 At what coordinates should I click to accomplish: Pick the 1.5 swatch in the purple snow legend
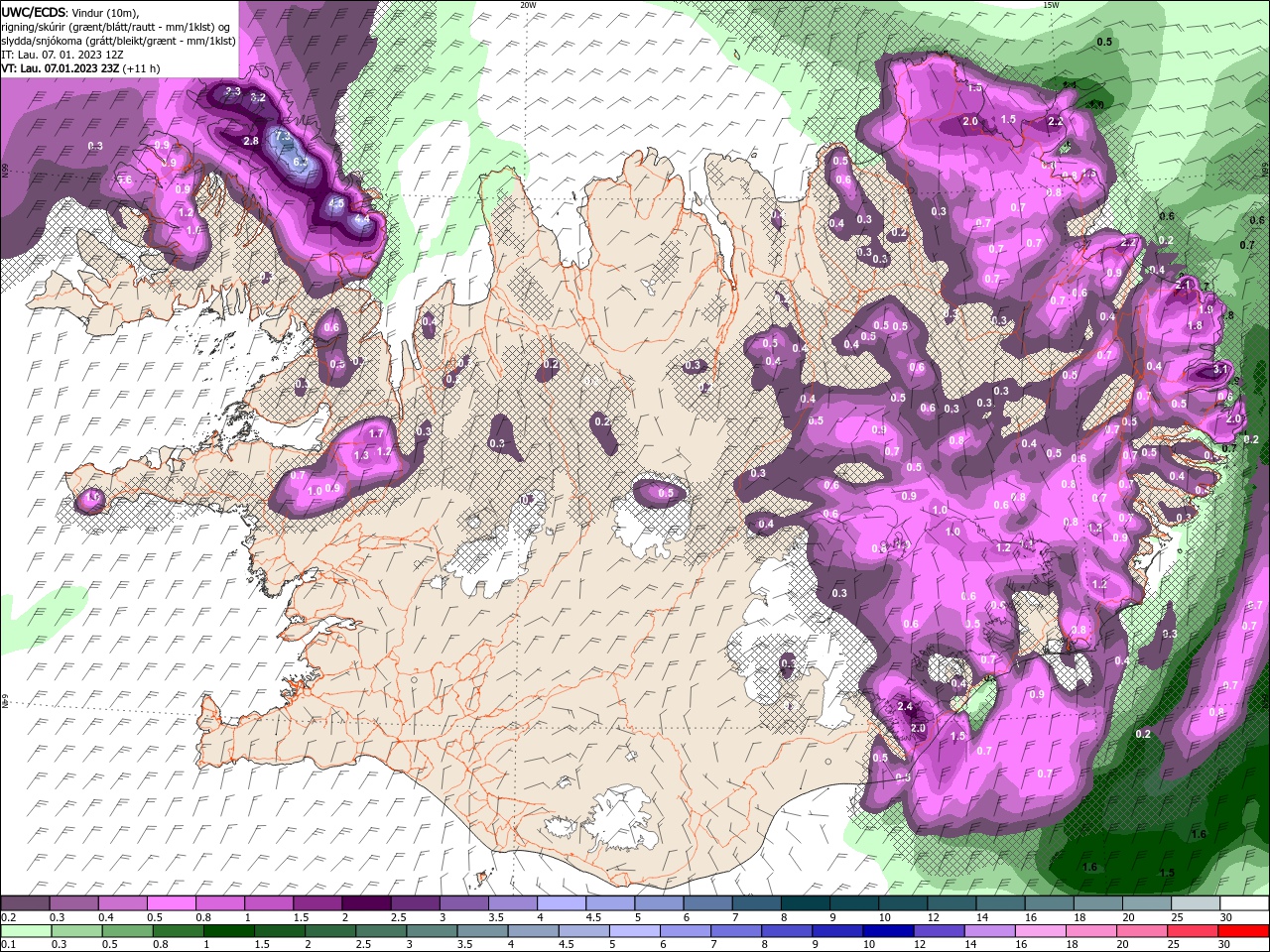[317, 903]
